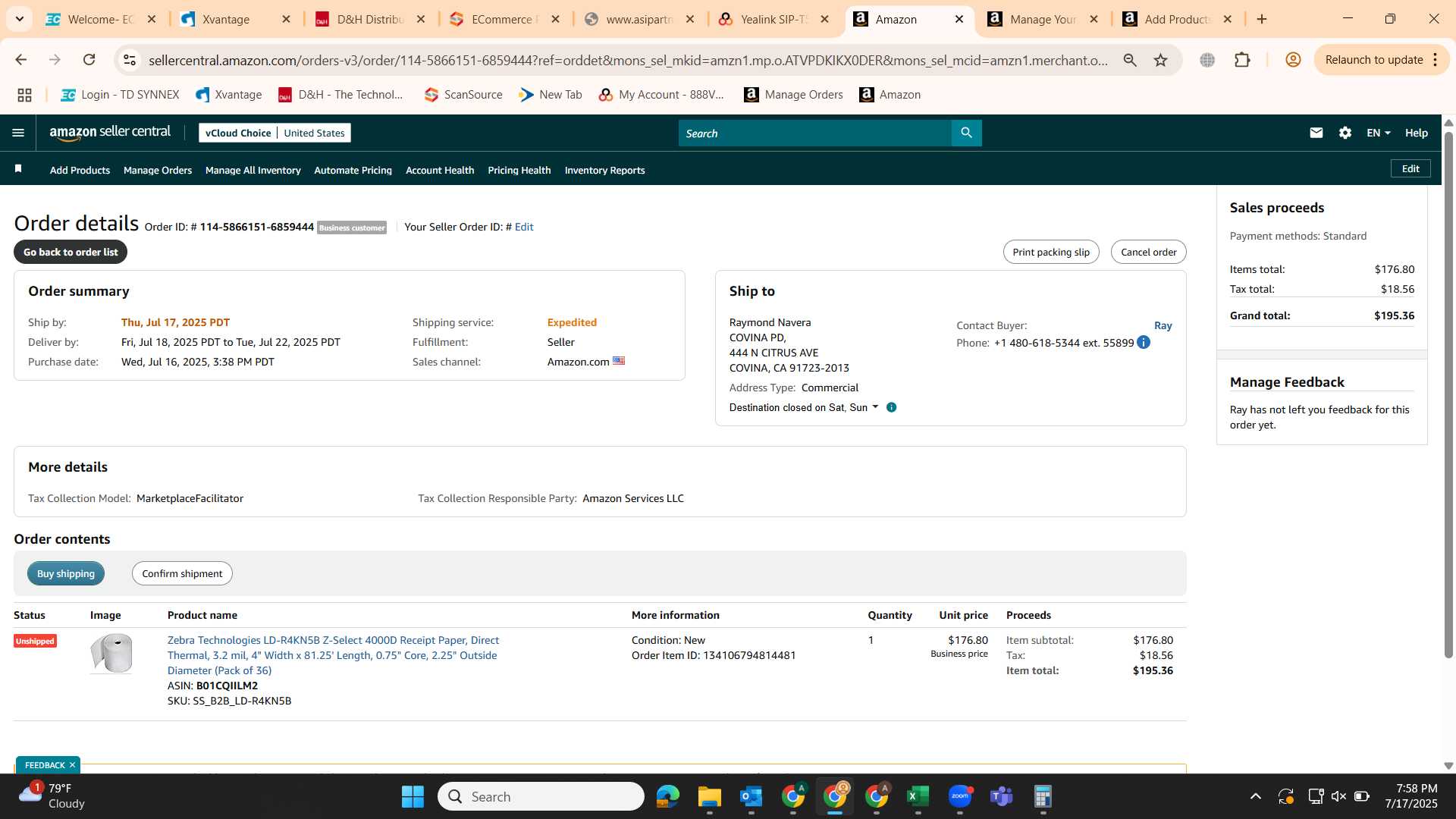Open the Help link in the header
Screen dimensions: 1456x819
(1416, 133)
